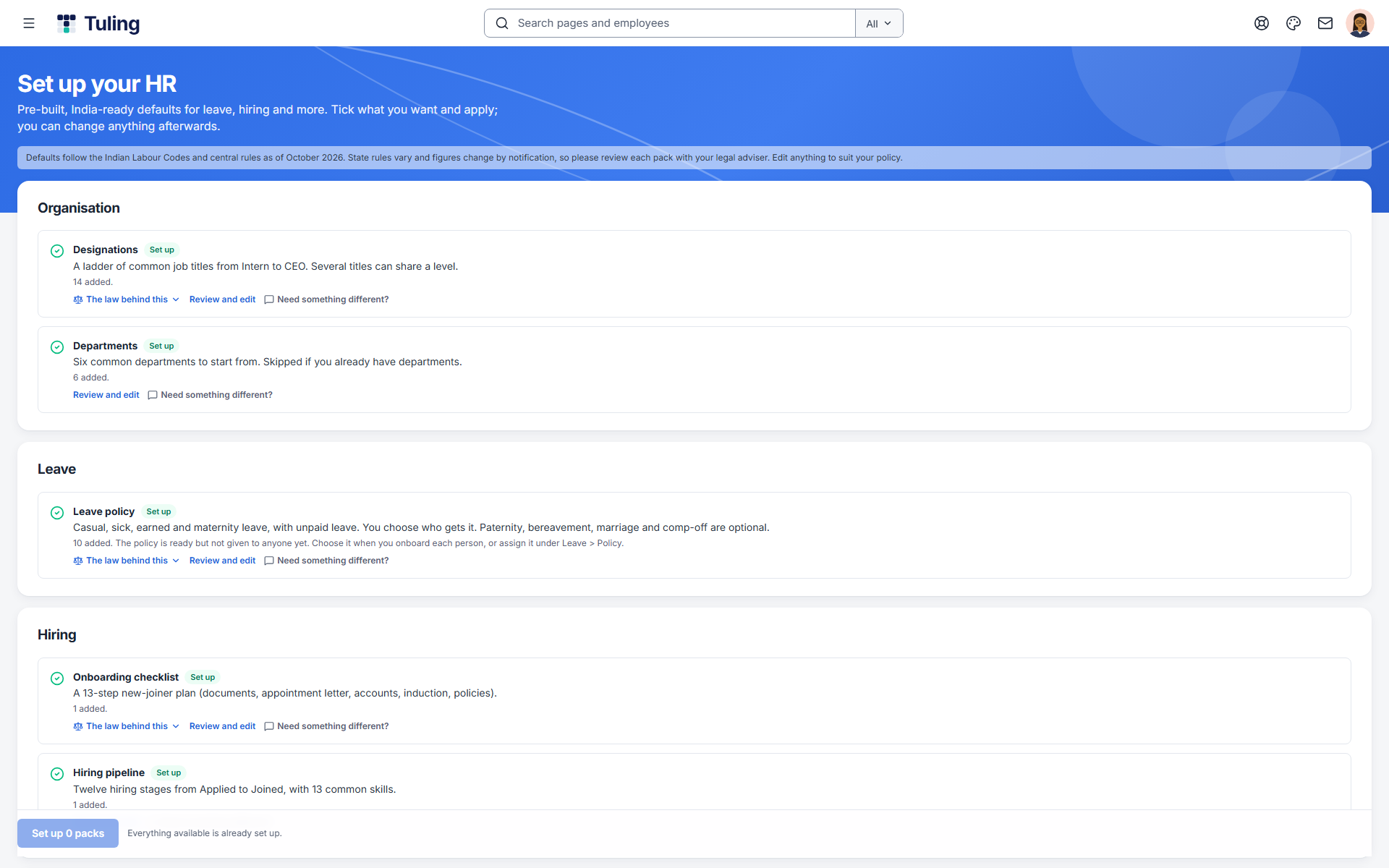Click the Tuling logo
This screenshot has width=1389, height=868.
tap(98, 23)
